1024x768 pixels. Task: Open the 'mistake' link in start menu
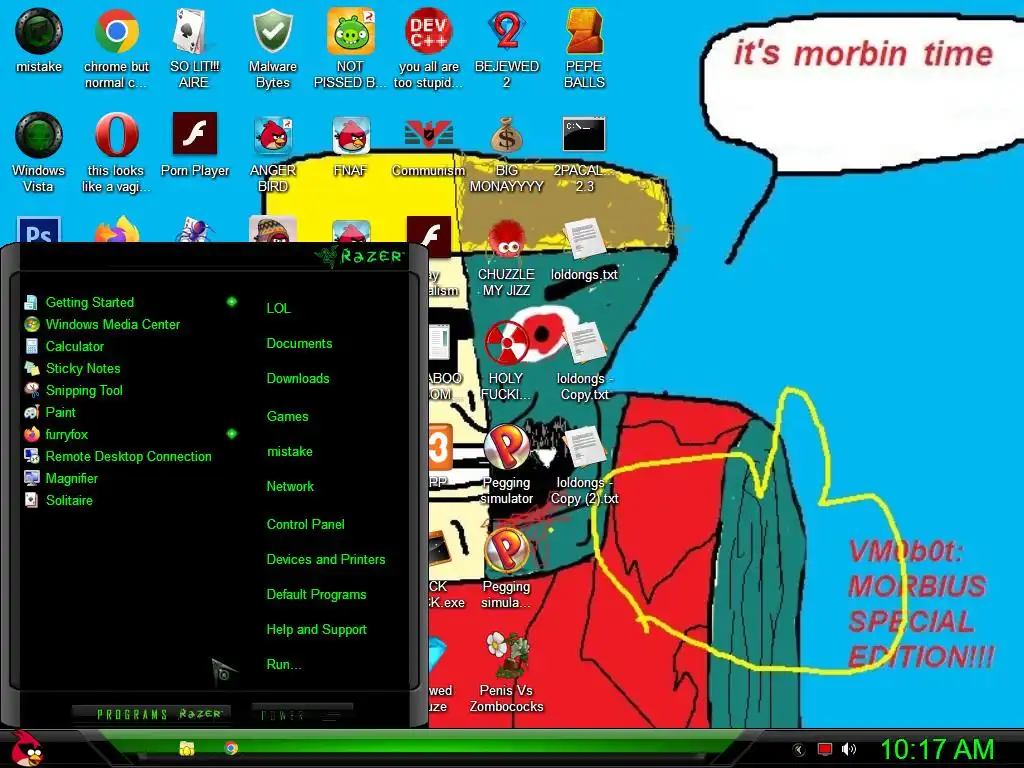tap(289, 452)
